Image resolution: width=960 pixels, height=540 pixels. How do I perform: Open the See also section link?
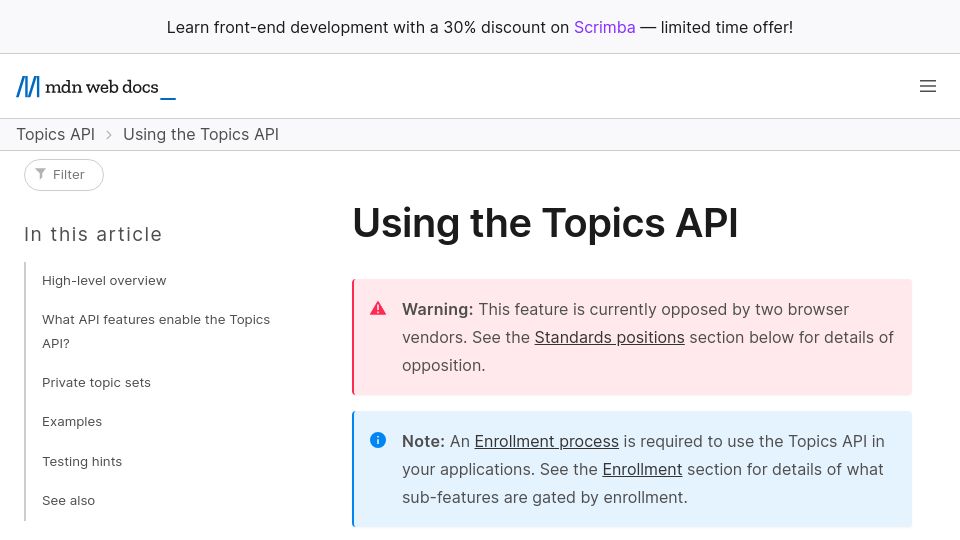(69, 501)
